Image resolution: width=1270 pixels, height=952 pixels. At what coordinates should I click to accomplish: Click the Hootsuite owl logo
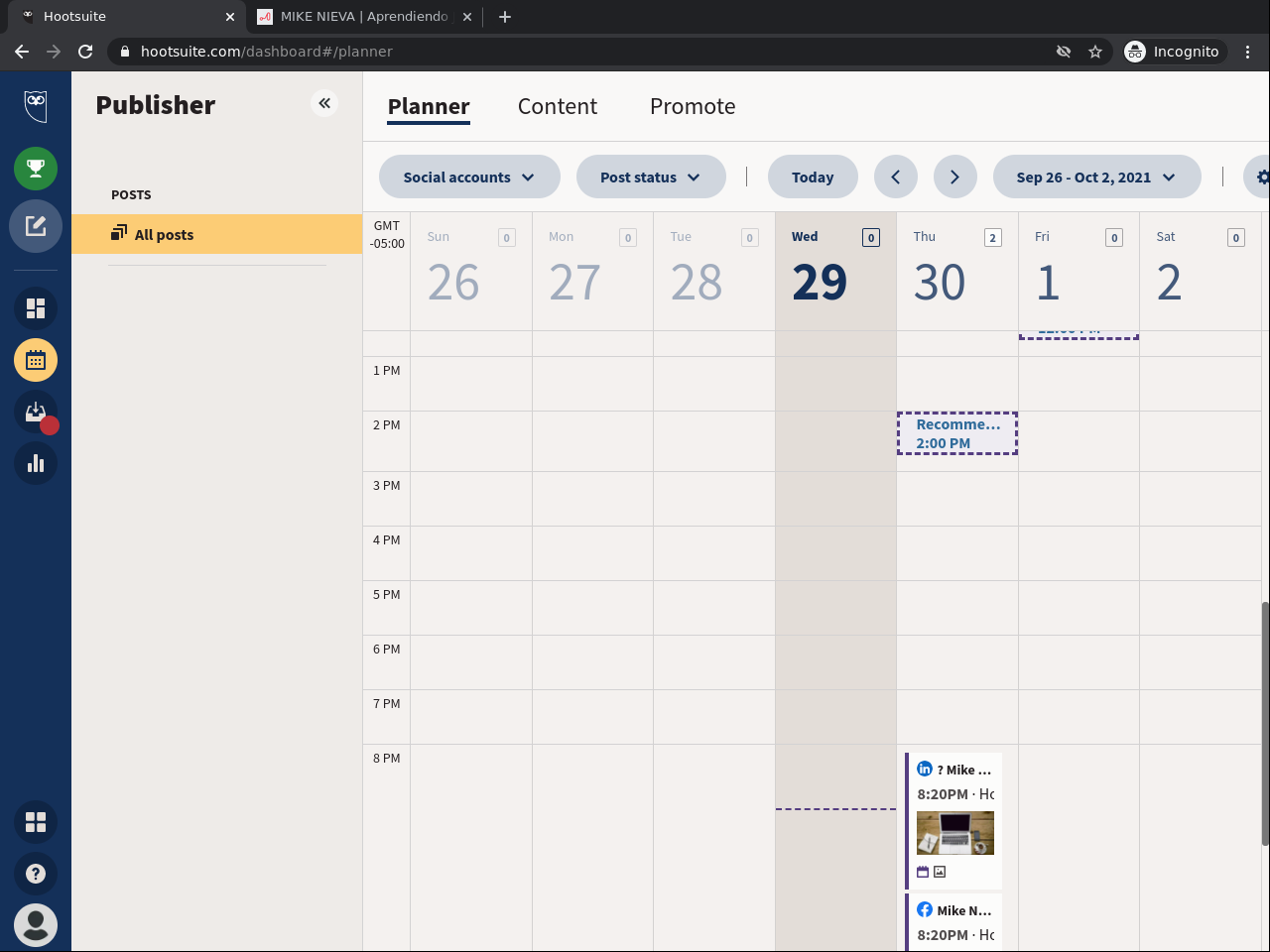pos(36,105)
